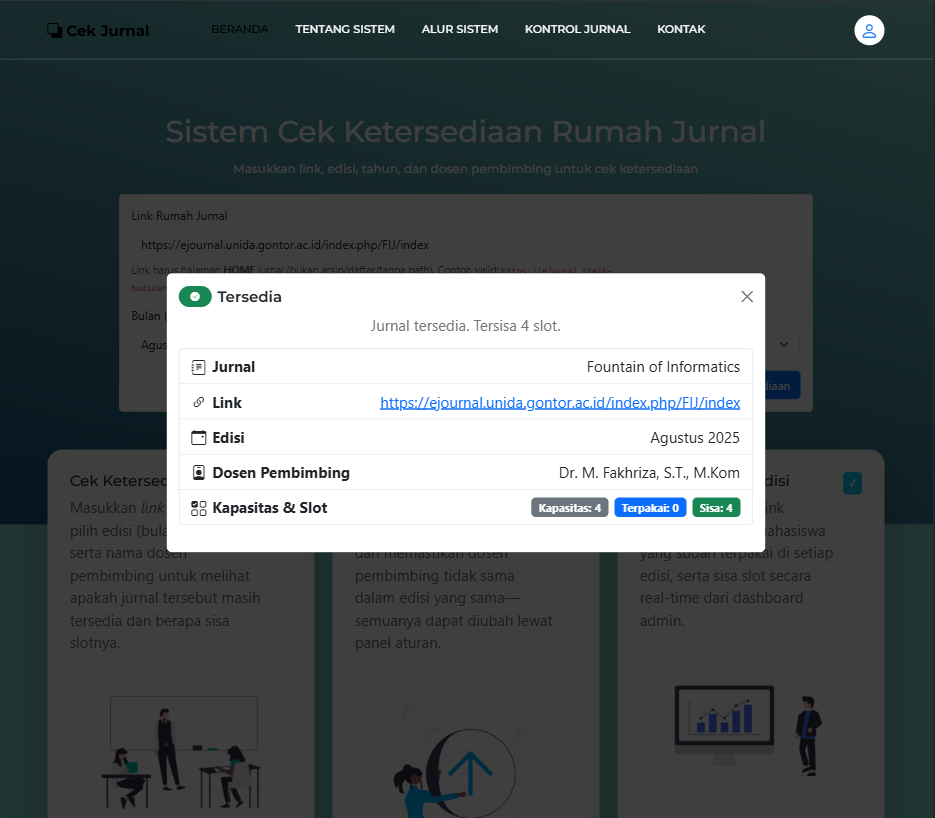Open ALUR SISTEM menu item
Screen dimensions: 935x818
coord(460,29)
